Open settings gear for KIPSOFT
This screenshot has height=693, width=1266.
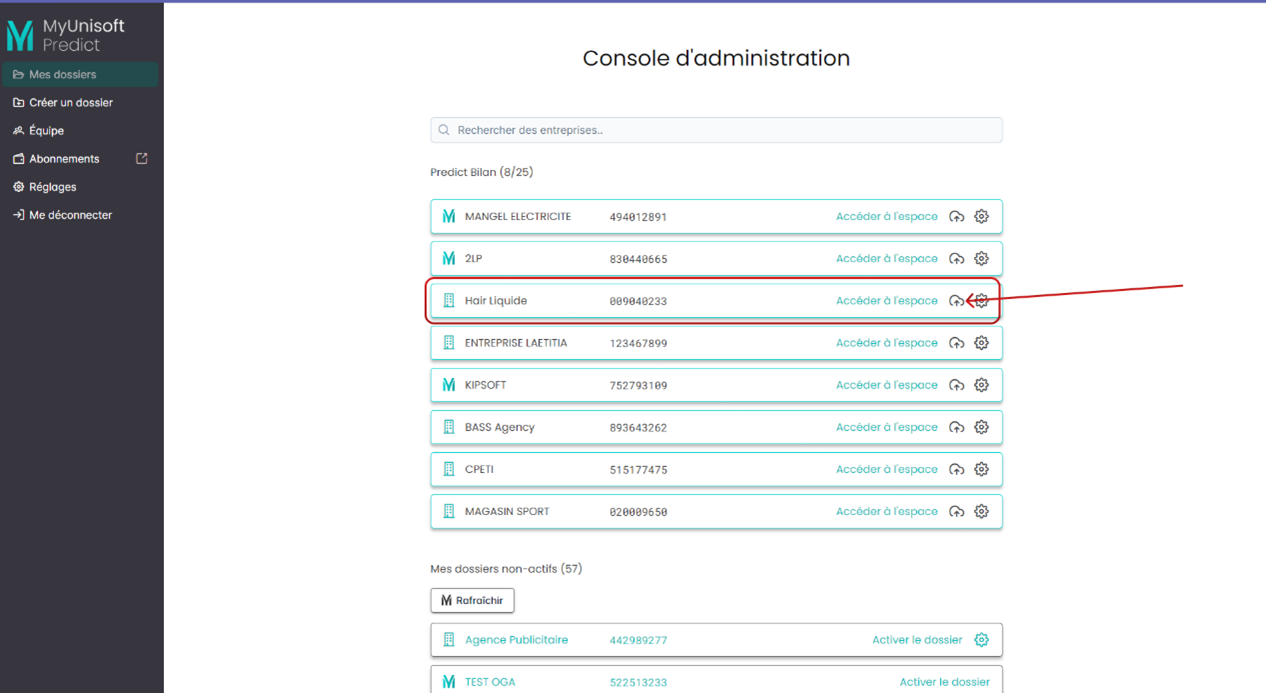(982, 385)
